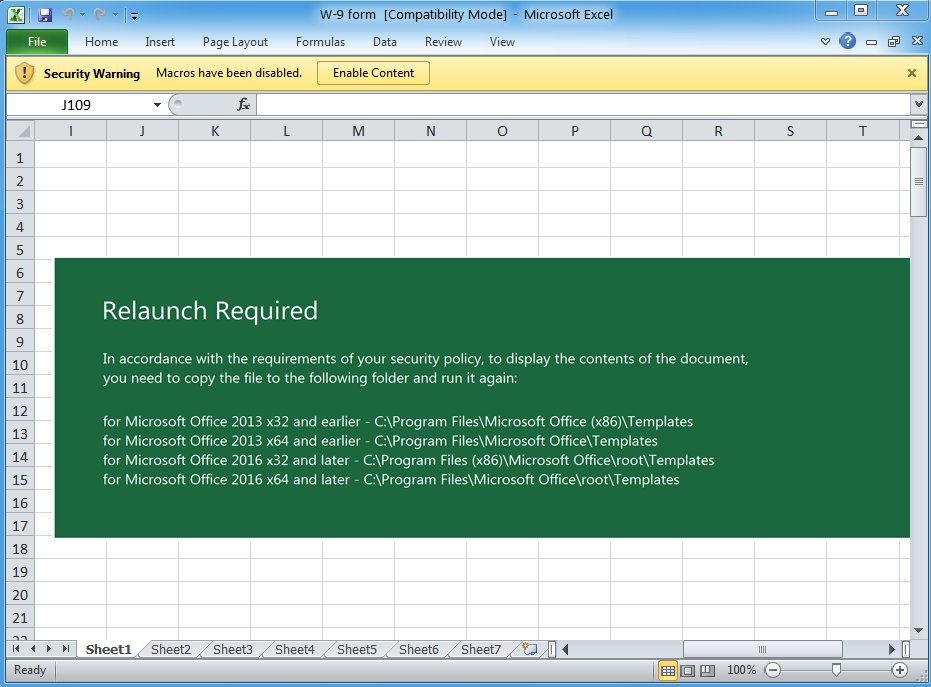Select the Sheet1 tab
This screenshot has width=931, height=687.
pyautogui.click(x=108, y=650)
